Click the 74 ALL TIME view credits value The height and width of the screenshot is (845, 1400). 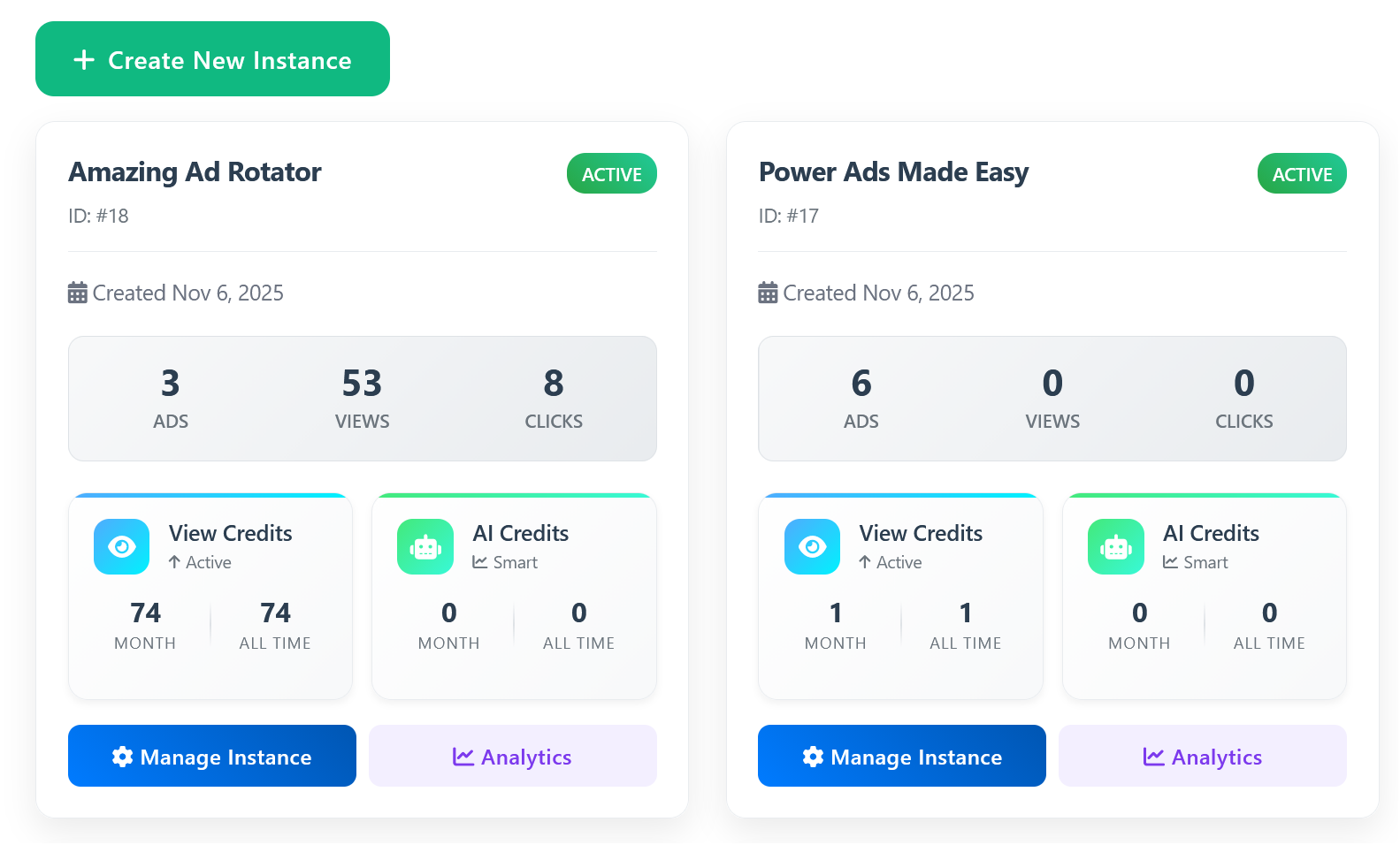point(275,626)
